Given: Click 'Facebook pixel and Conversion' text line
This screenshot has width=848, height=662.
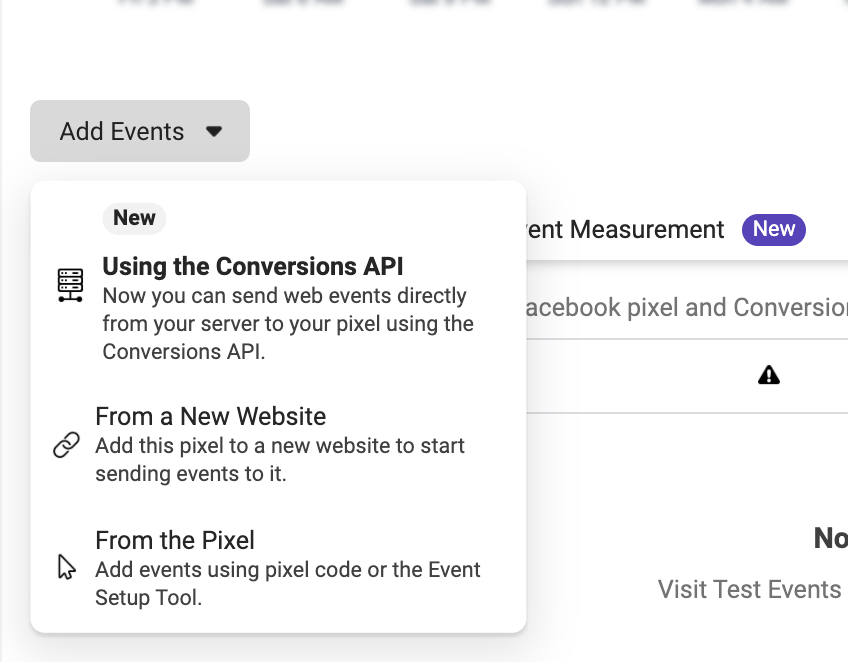Looking at the screenshot, I should 687,307.
